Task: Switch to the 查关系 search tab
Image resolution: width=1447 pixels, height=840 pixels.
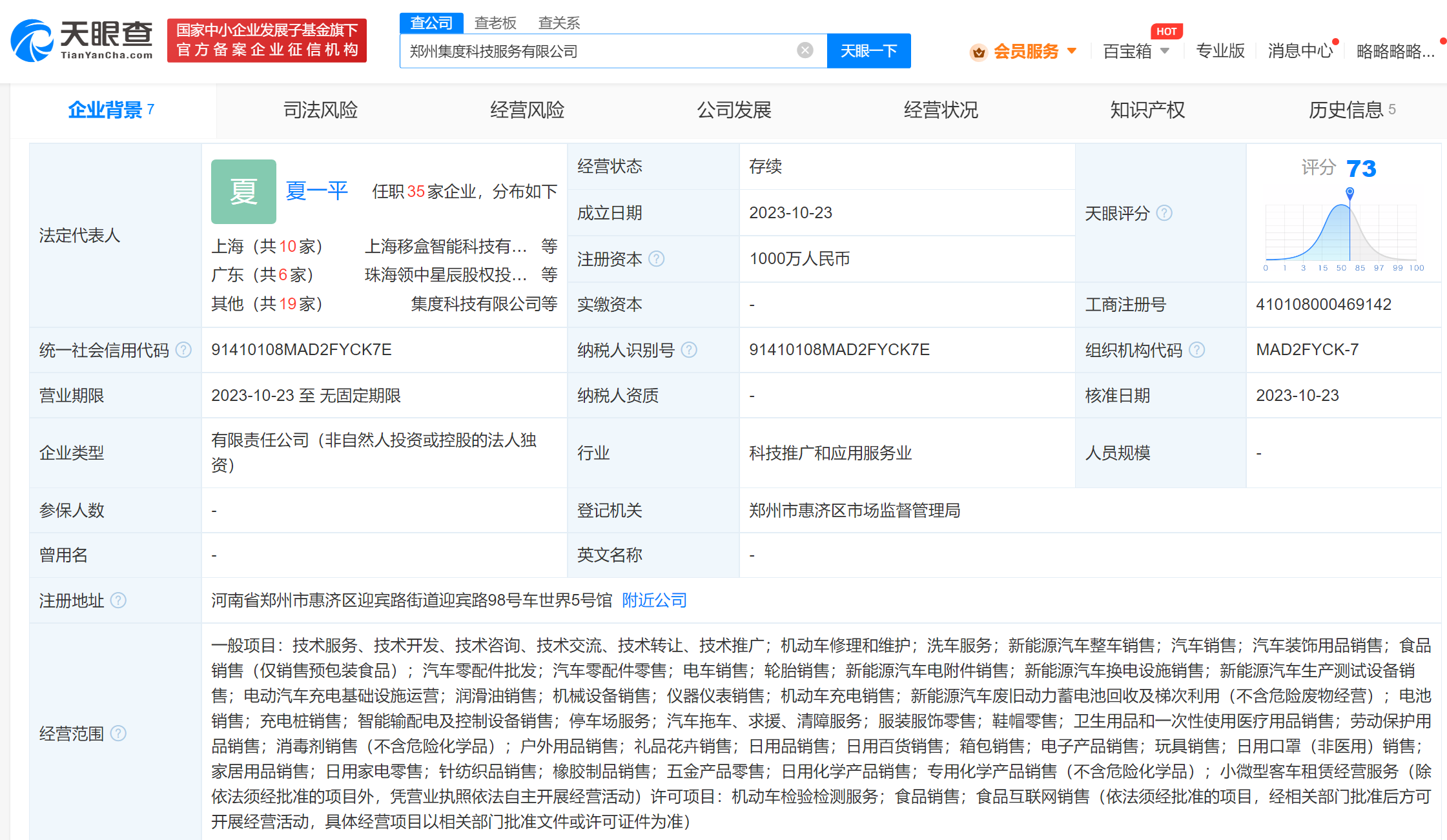Action: tap(559, 23)
